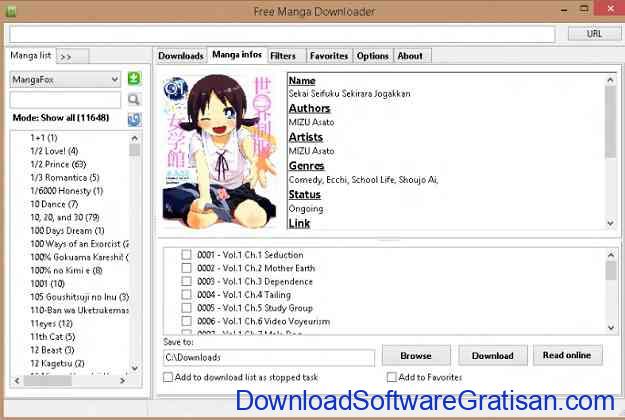
Task: Open the Filters tab
Action: [283, 56]
